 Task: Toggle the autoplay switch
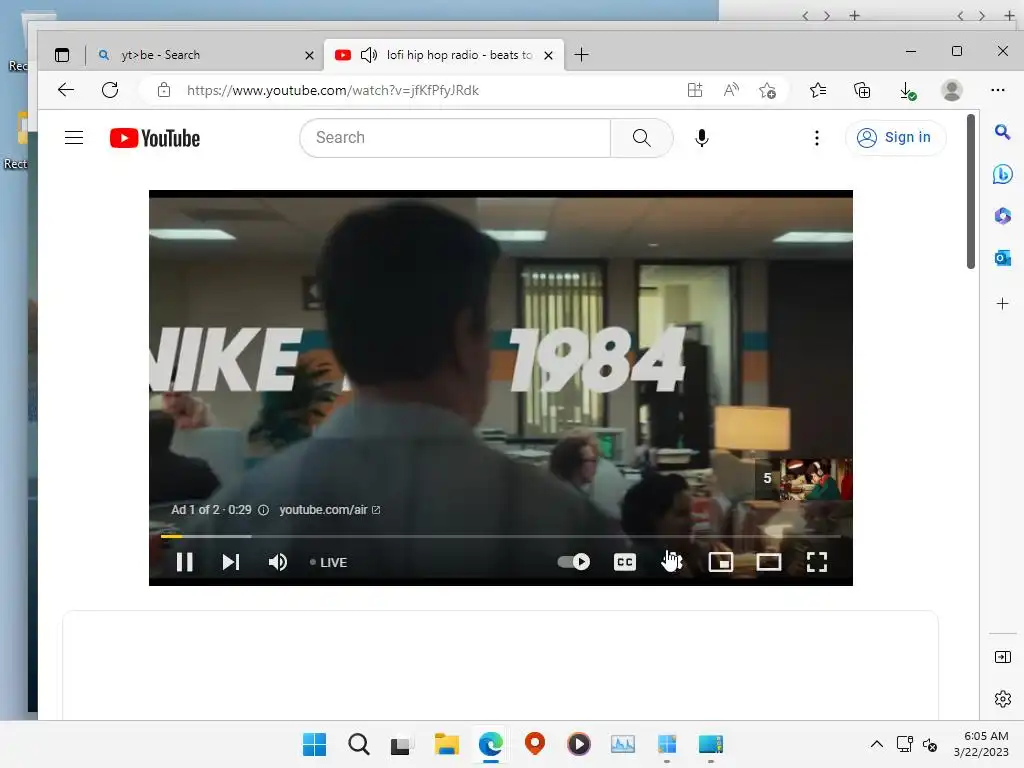(573, 562)
